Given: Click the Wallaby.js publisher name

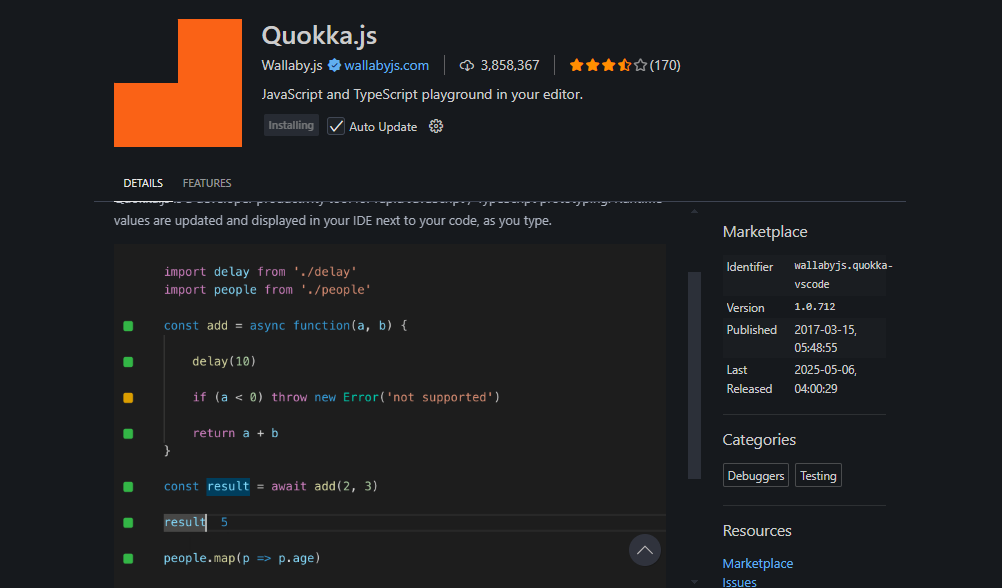Looking at the screenshot, I should pyautogui.click(x=292, y=65).
